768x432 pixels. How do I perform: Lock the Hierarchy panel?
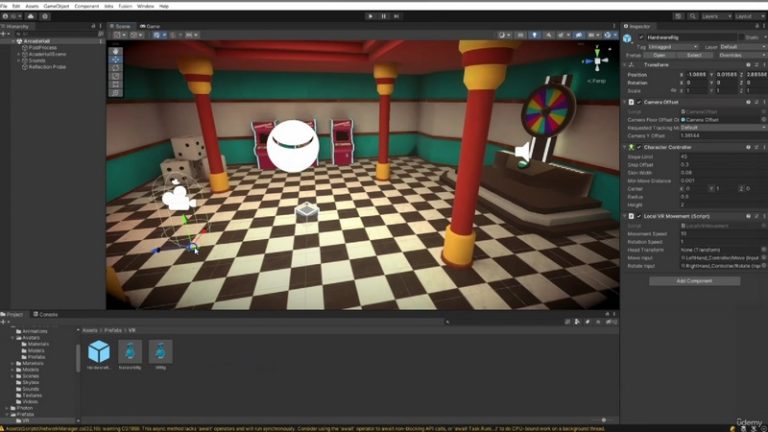pyautogui.click(x=93, y=26)
